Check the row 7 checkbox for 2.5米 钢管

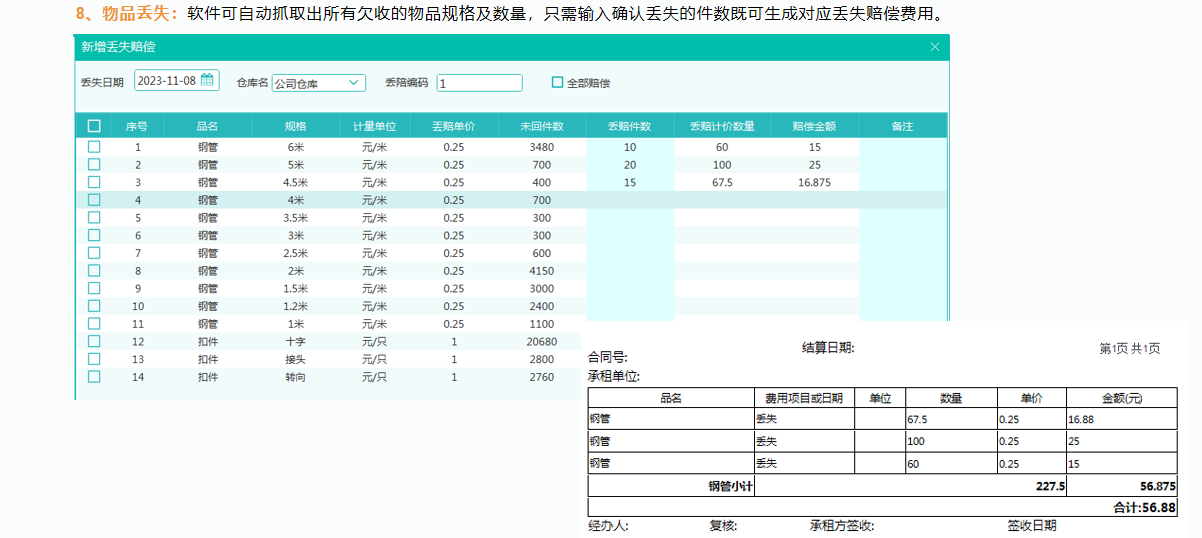point(94,253)
